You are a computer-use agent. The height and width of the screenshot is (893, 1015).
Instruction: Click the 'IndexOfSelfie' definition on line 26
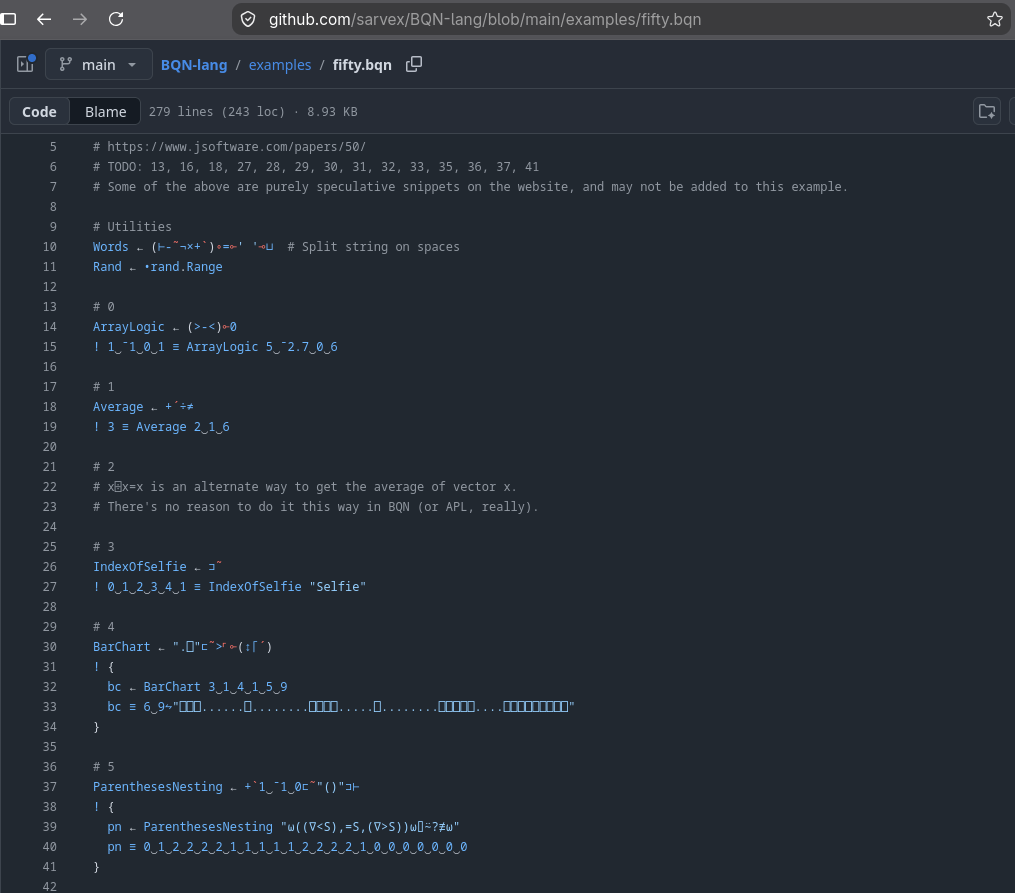click(140, 566)
